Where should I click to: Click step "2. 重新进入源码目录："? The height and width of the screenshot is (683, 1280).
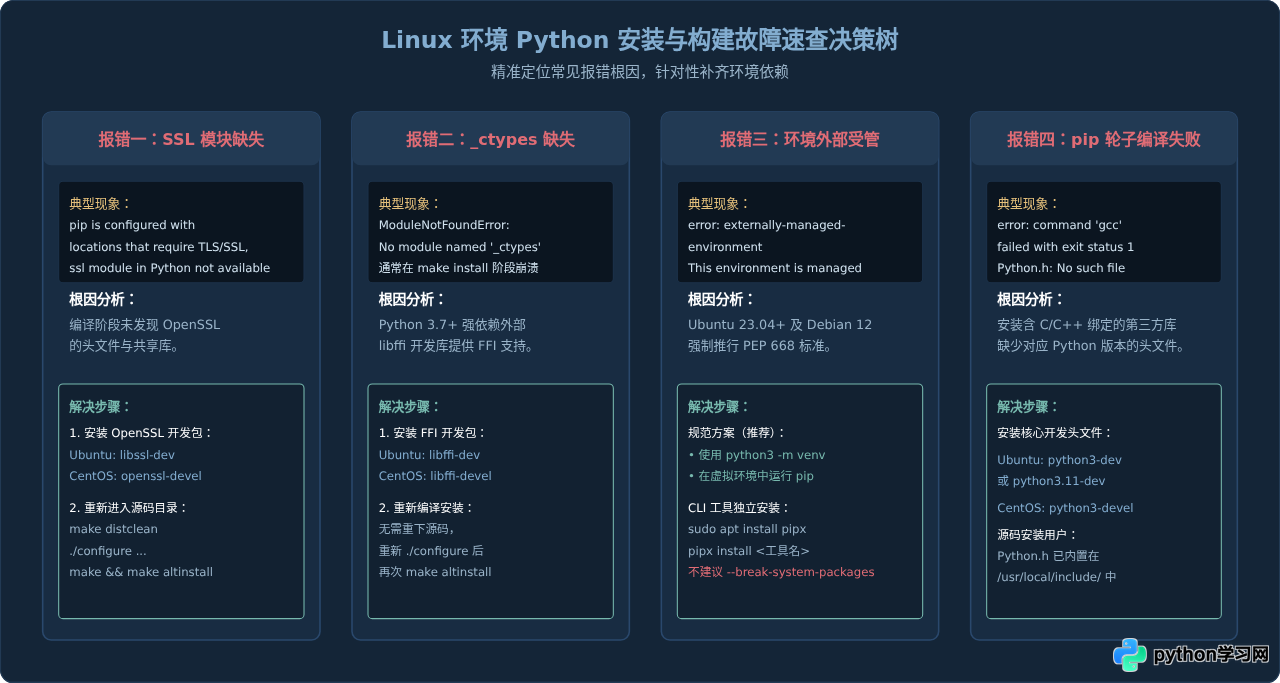(x=129, y=508)
